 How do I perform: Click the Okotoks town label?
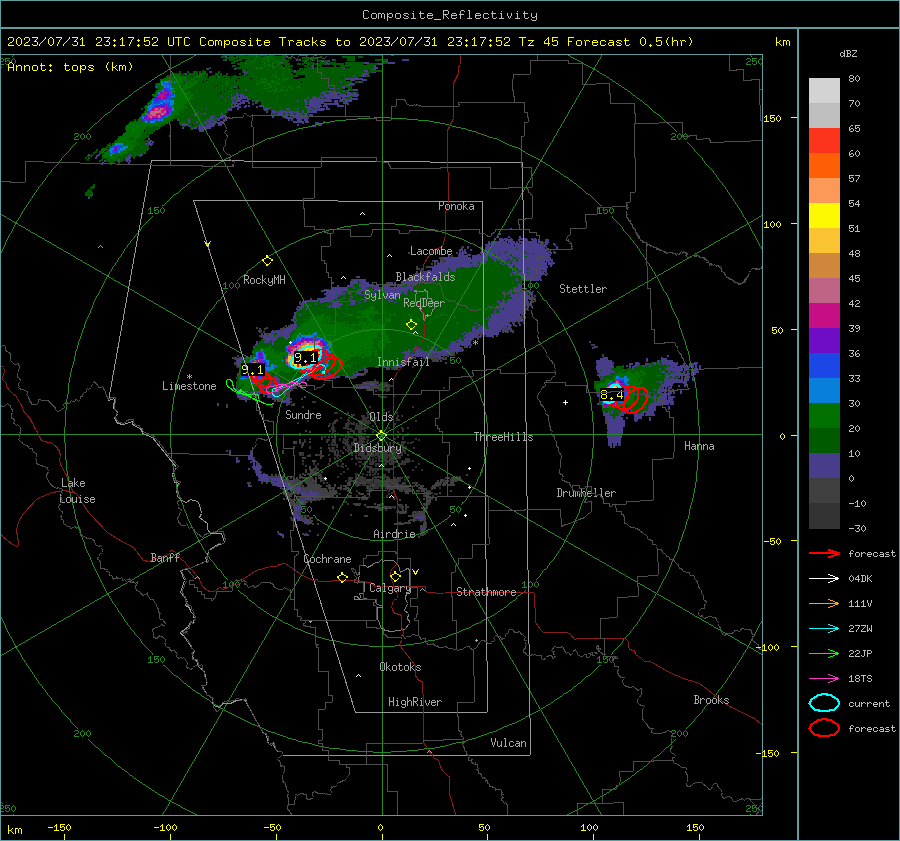400,667
